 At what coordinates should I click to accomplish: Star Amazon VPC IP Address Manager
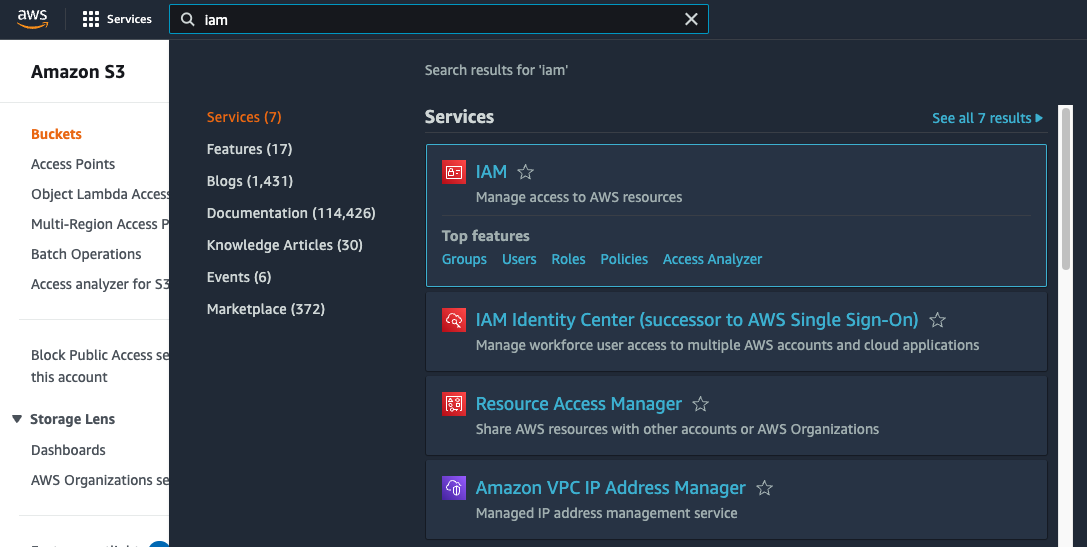[764, 488]
